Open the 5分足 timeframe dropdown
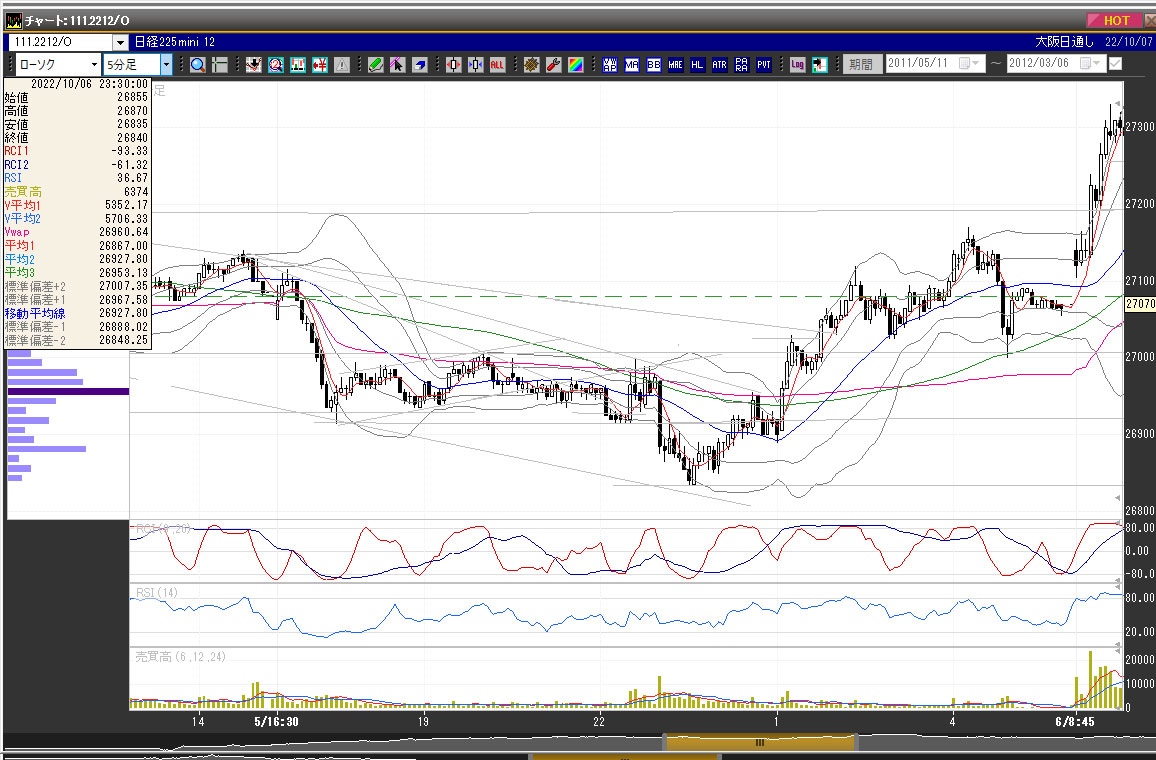This screenshot has height=760, width=1156. (166, 65)
